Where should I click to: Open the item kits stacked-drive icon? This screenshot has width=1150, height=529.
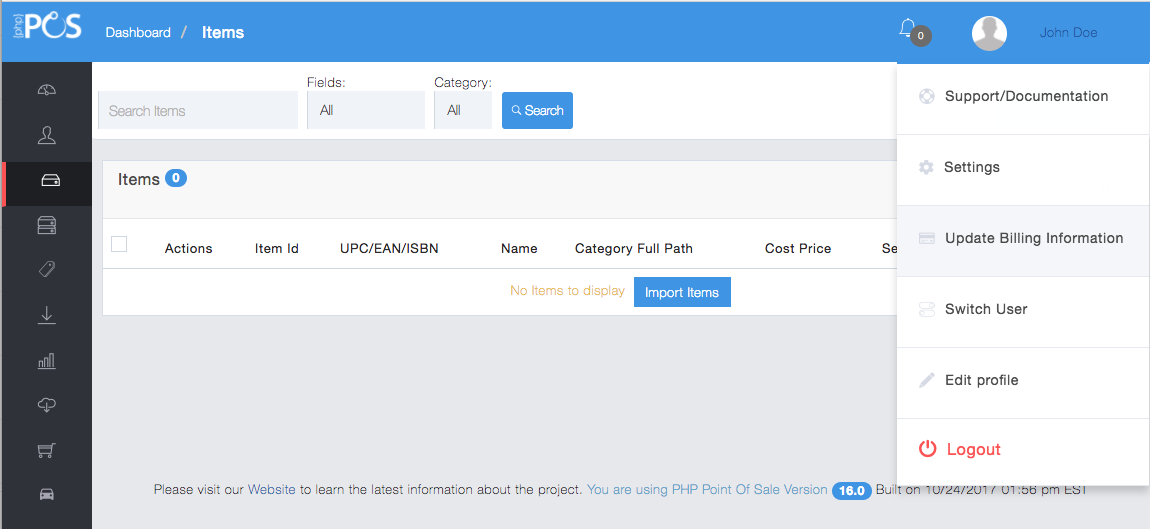[x=47, y=225]
